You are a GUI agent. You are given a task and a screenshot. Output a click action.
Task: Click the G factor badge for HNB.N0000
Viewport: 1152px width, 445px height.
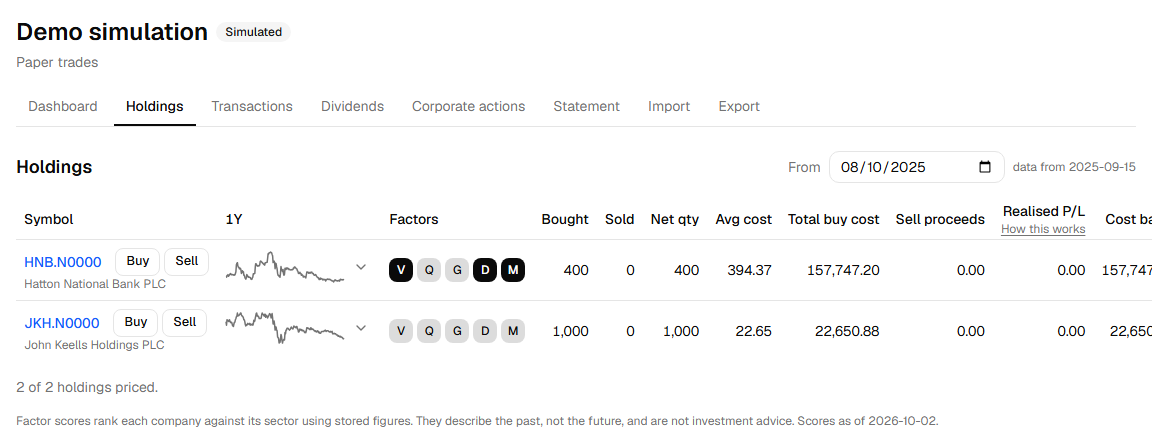pos(457,270)
